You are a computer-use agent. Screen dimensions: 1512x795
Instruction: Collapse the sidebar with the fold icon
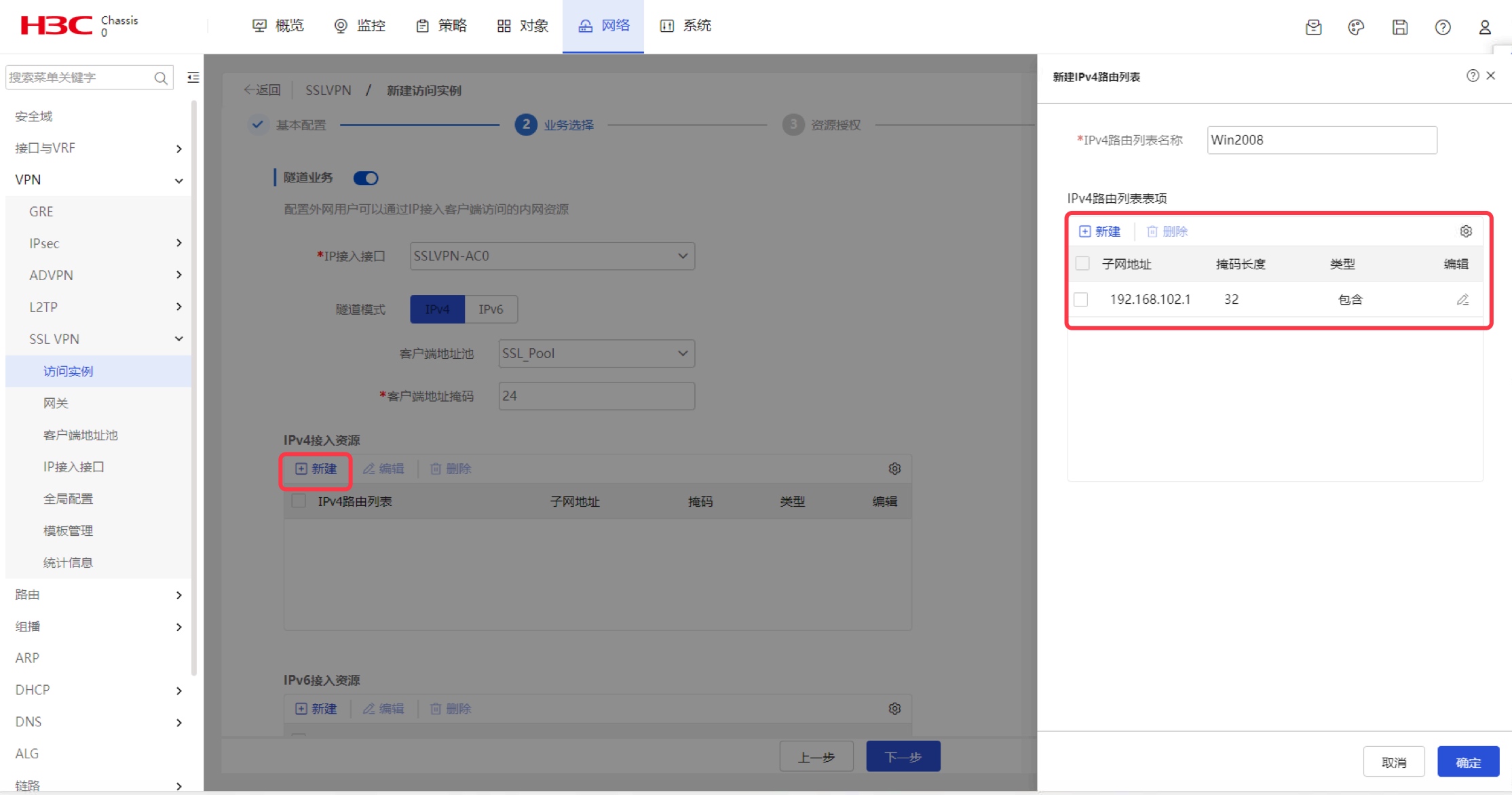193,77
